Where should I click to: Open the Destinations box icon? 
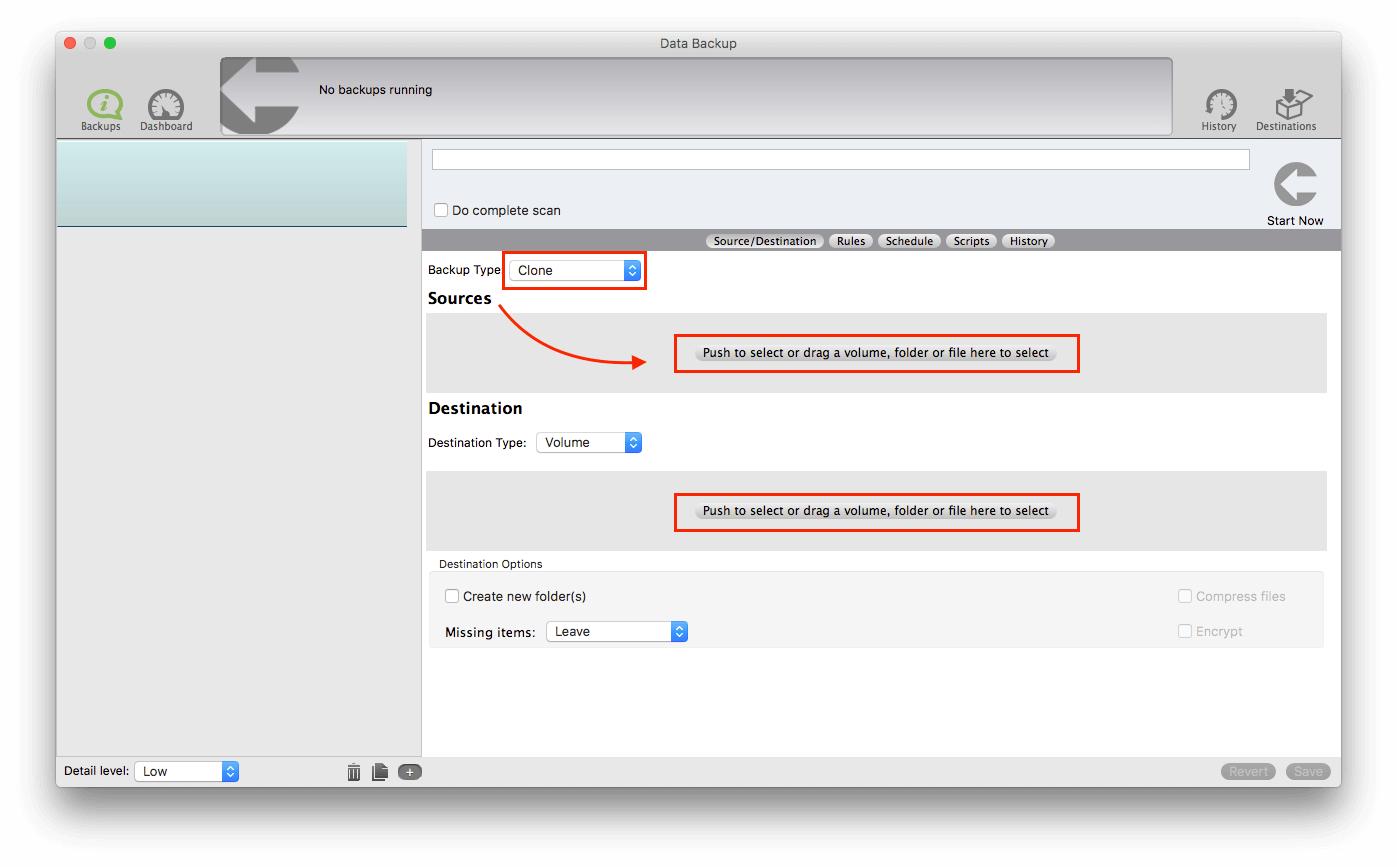1286,106
